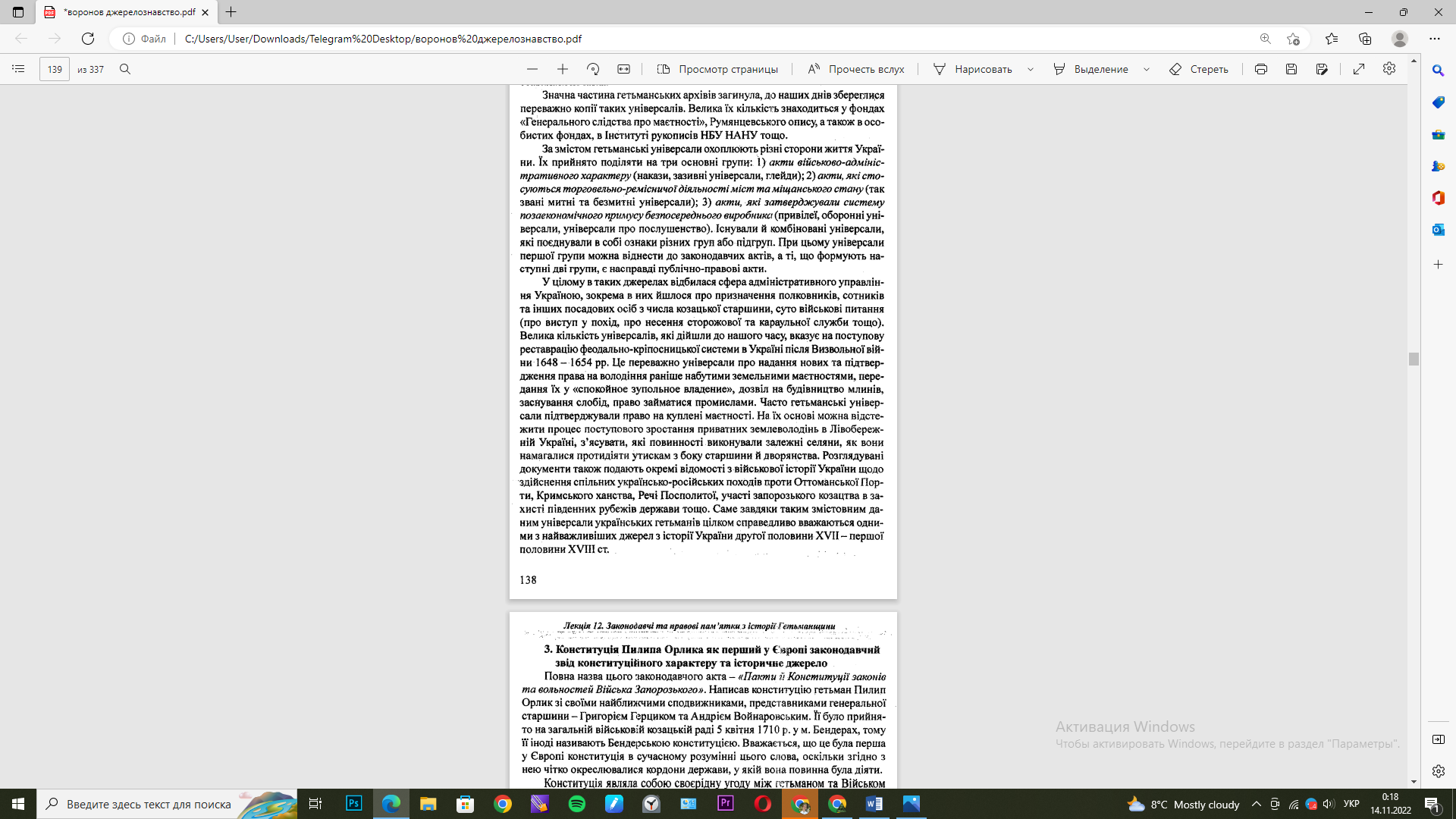Rotate the PDF page
The image size is (1456, 819).
click(x=593, y=69)
